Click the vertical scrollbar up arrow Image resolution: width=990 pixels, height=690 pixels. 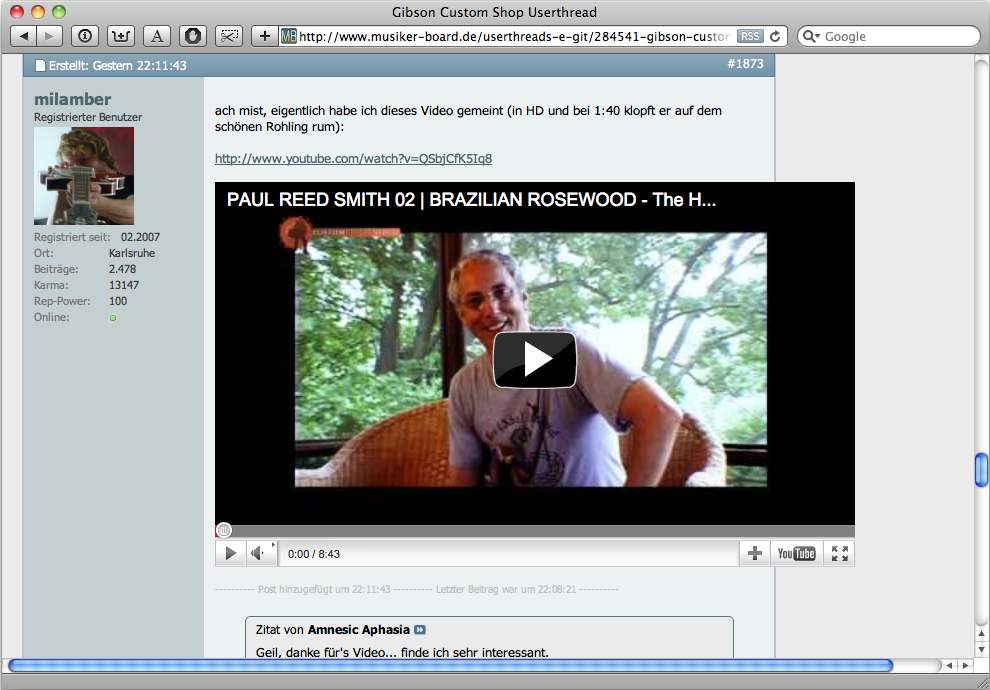(x=981, y=633)
